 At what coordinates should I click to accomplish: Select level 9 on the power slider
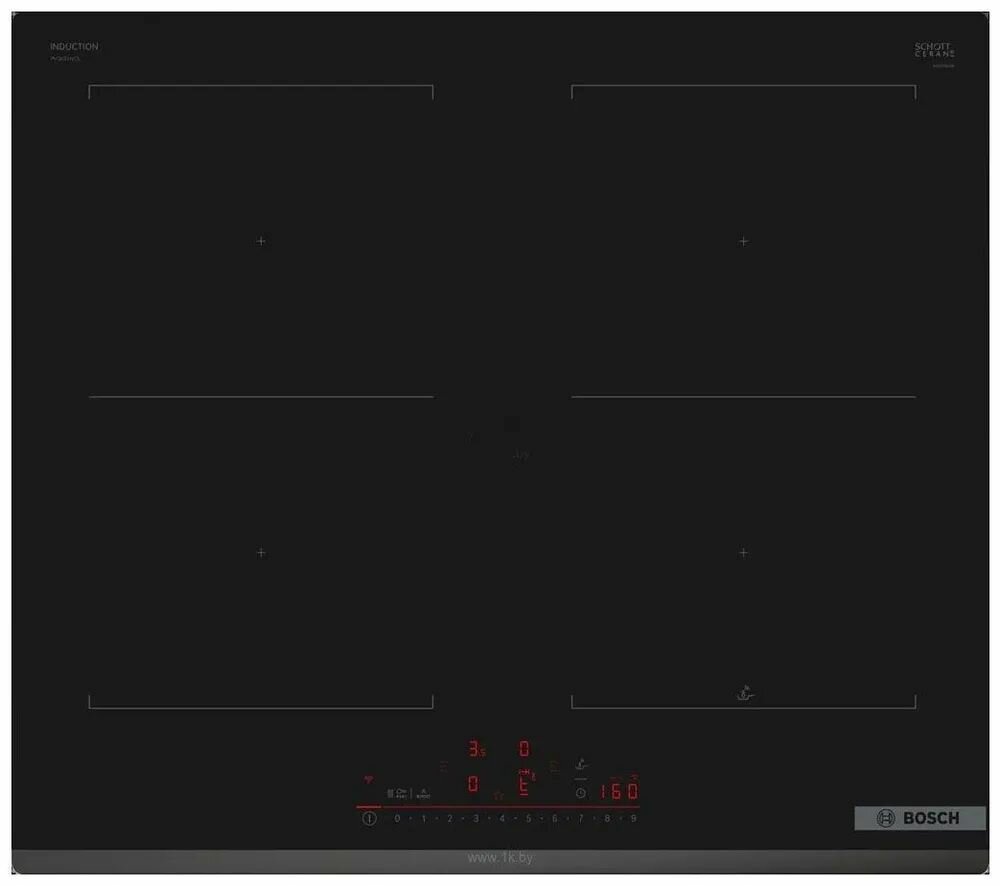(x=633, y=818)
